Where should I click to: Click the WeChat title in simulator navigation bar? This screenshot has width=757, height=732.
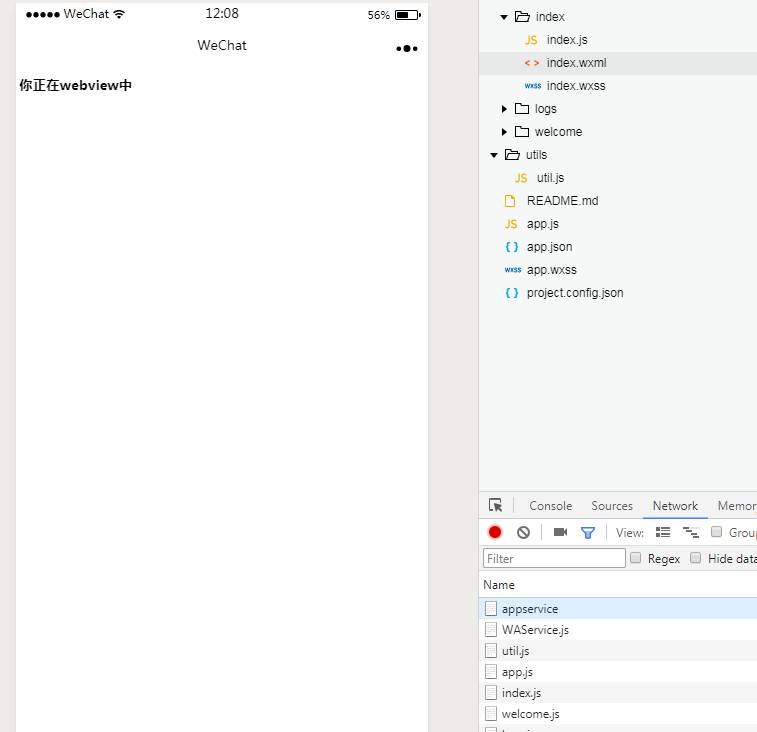[222, 45]
